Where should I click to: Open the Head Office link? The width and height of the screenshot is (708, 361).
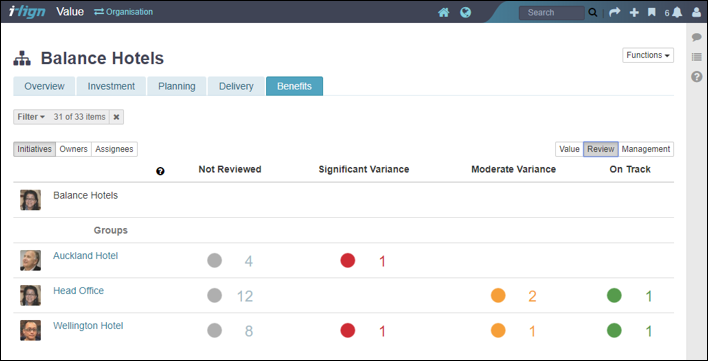point(79,291)
